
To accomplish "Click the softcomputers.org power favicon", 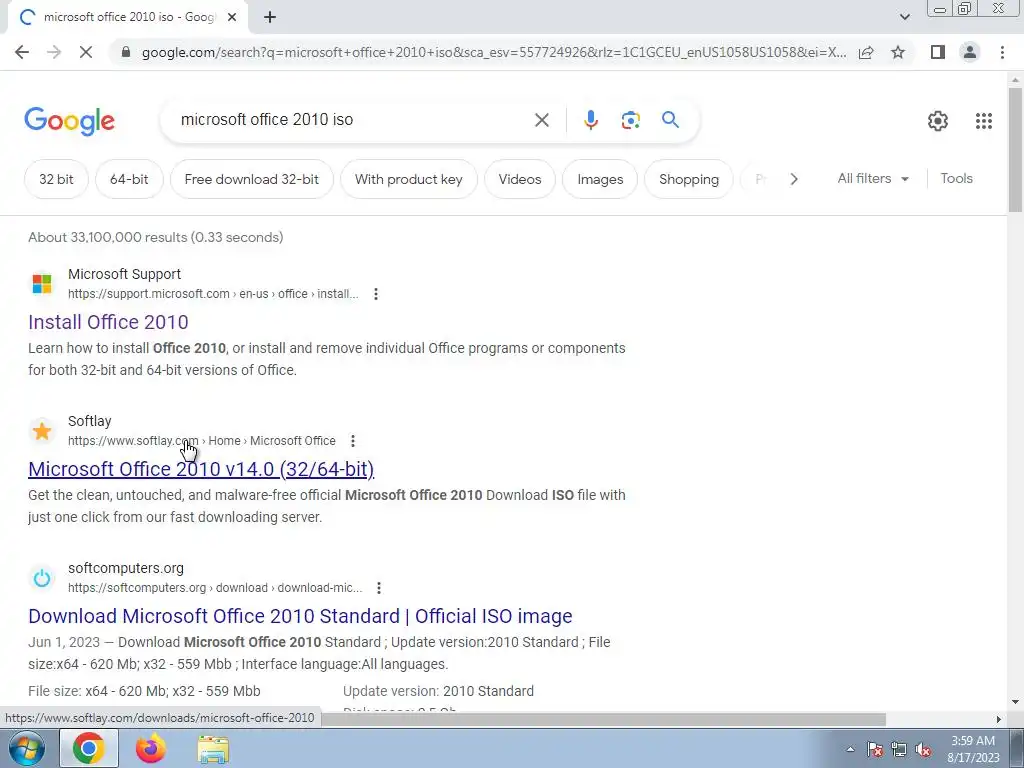I will click(x=42, y=578).
